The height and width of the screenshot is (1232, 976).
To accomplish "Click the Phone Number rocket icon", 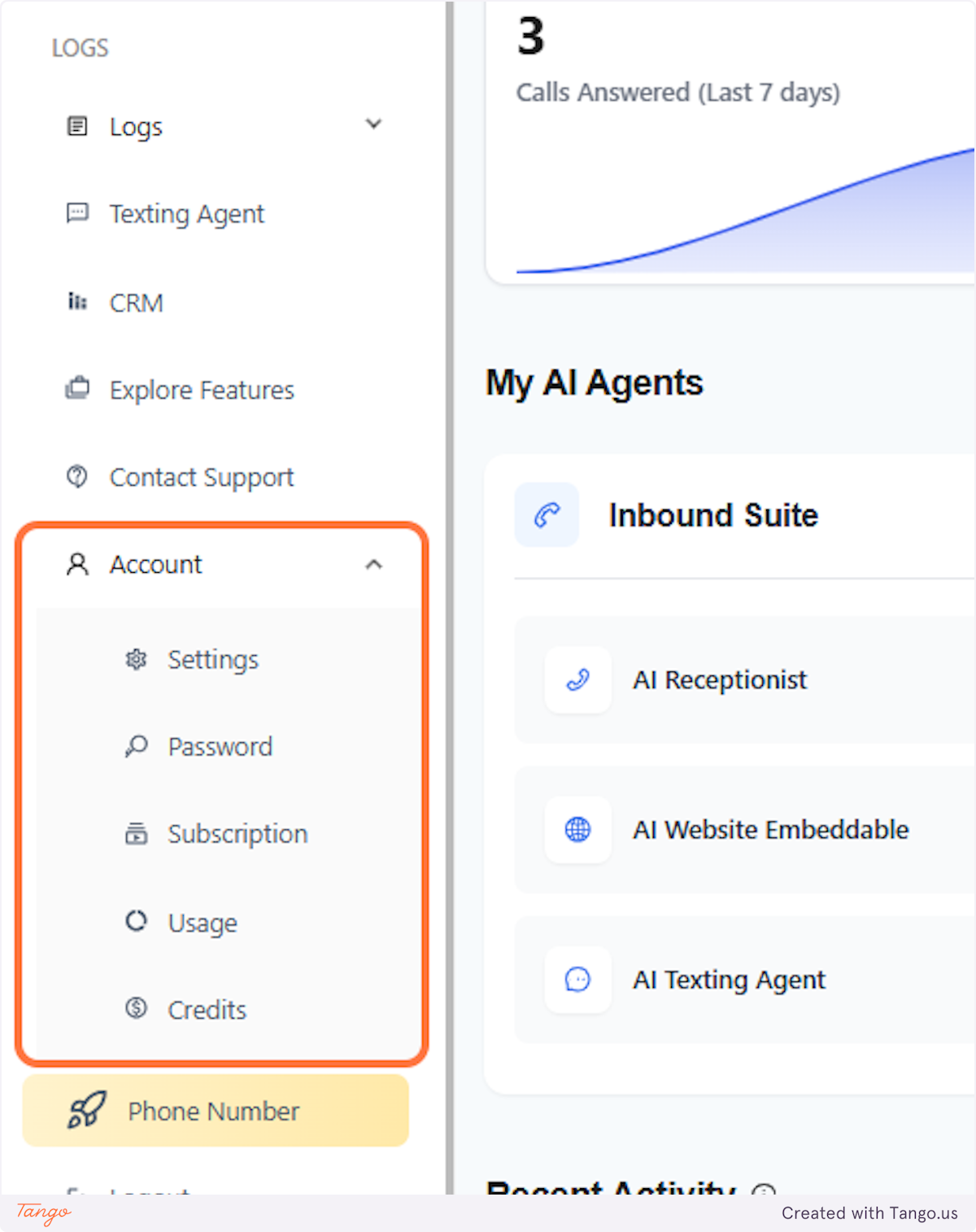I will [84, 1111].
